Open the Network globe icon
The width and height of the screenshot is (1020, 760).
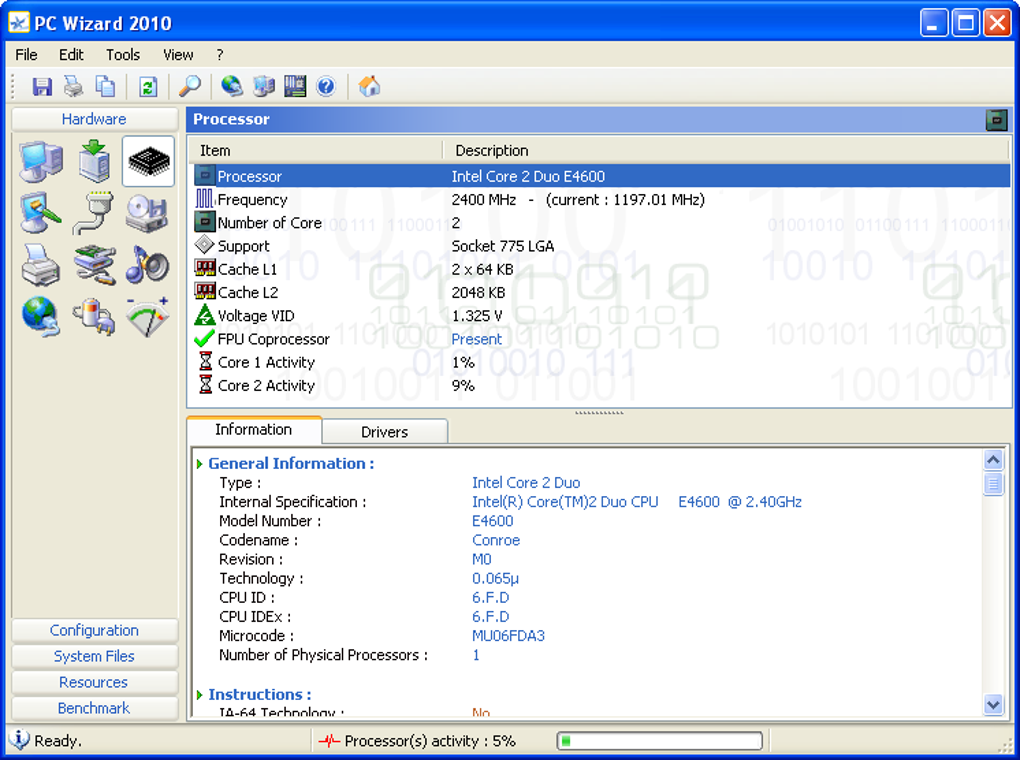tap(40, 317)
